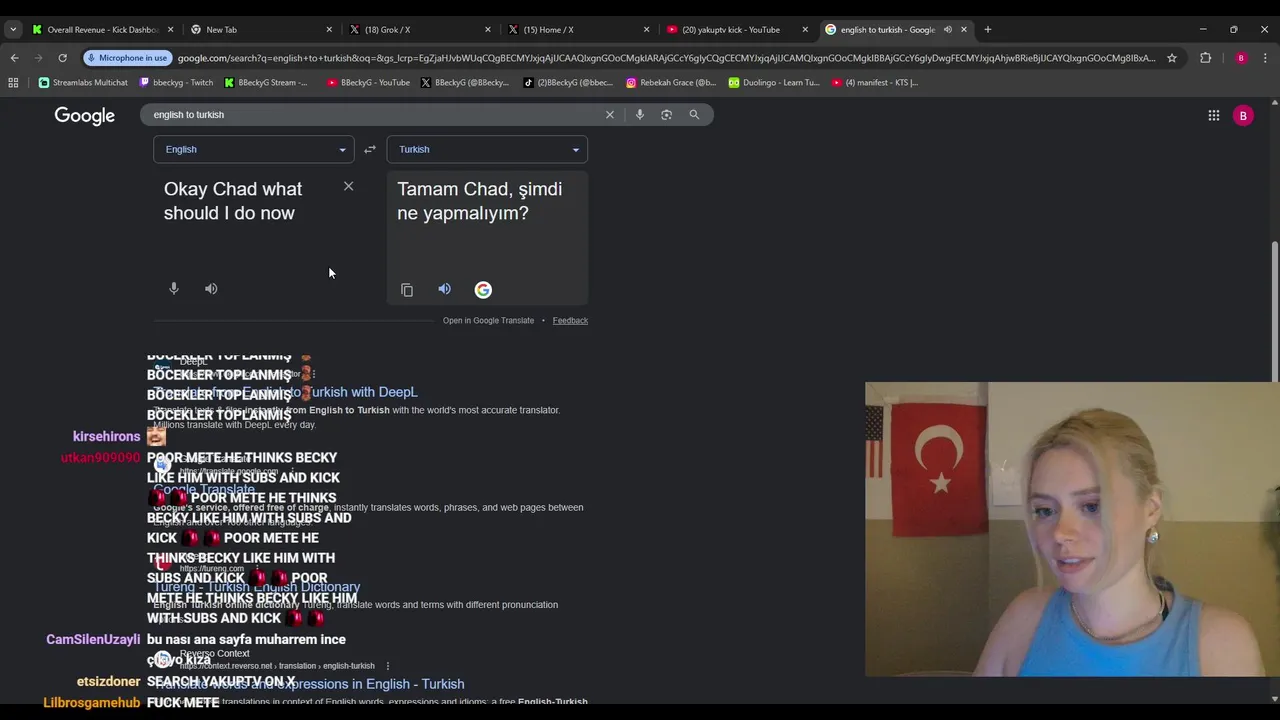This screenshot has height=720, width=1280.
Task: Close the yakuptv kick YouTube tab
Action: coord(805,29)
